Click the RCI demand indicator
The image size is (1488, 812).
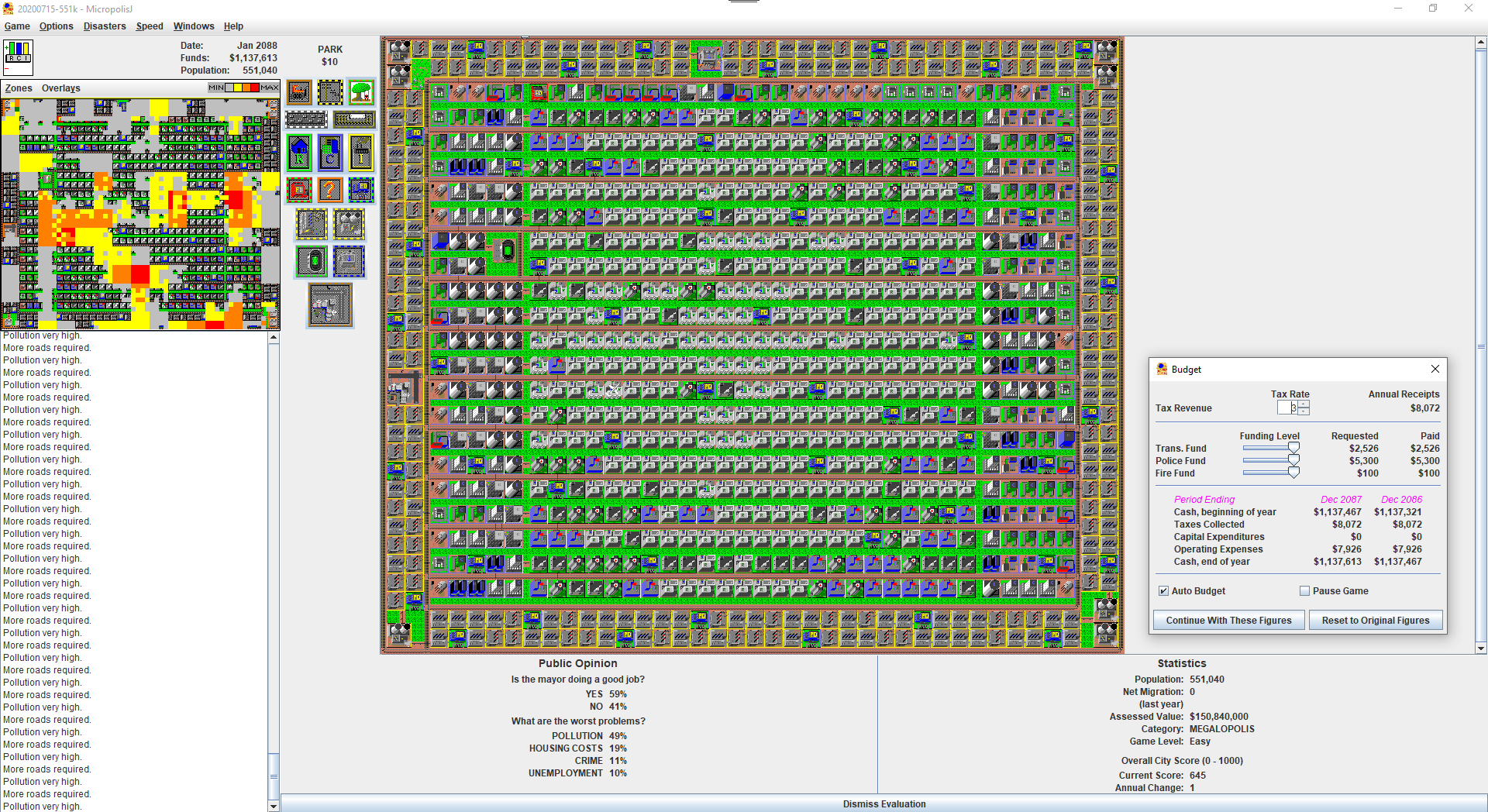(18, 57)
